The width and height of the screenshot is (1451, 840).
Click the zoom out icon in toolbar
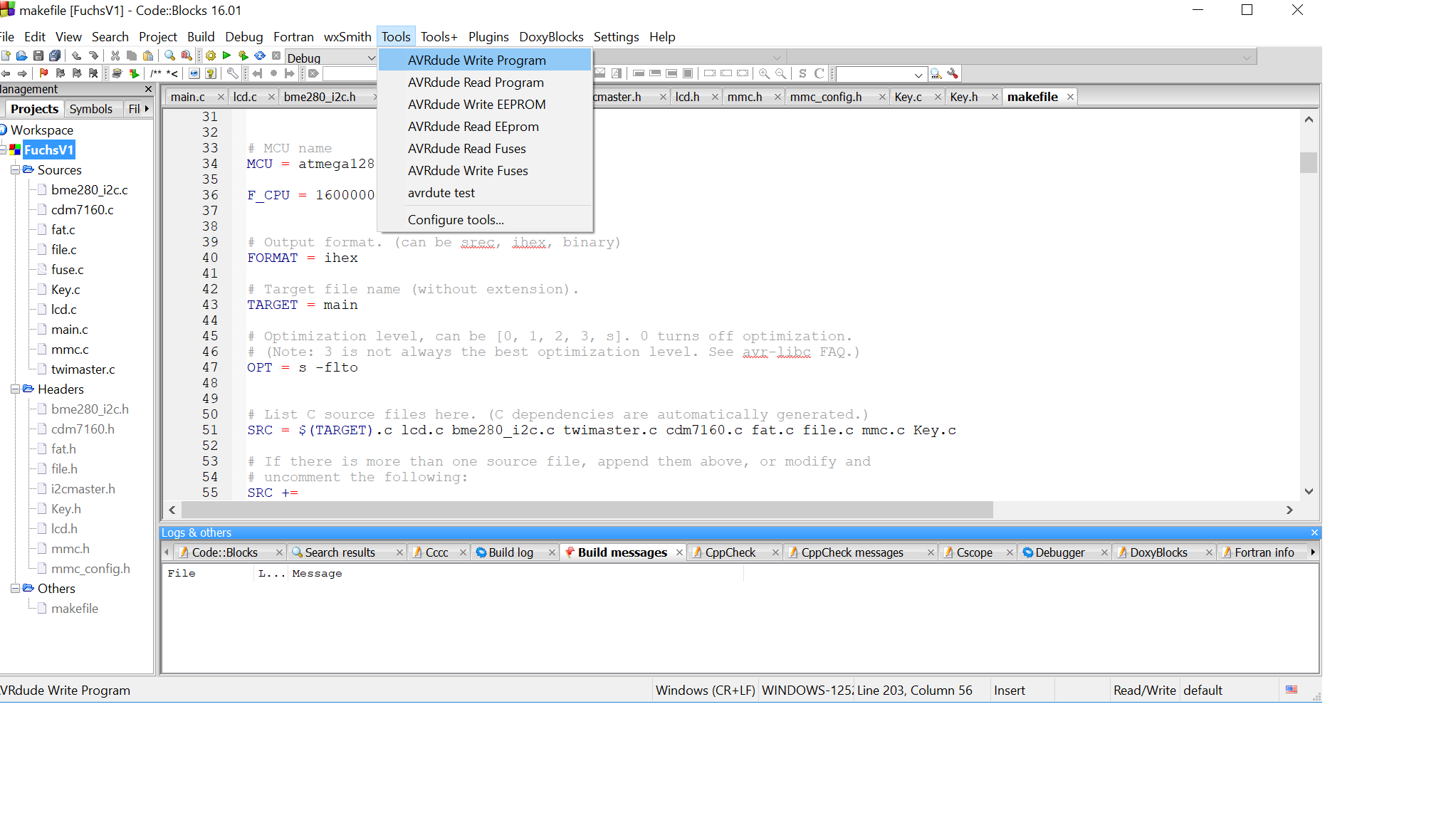tap(780, 73)
